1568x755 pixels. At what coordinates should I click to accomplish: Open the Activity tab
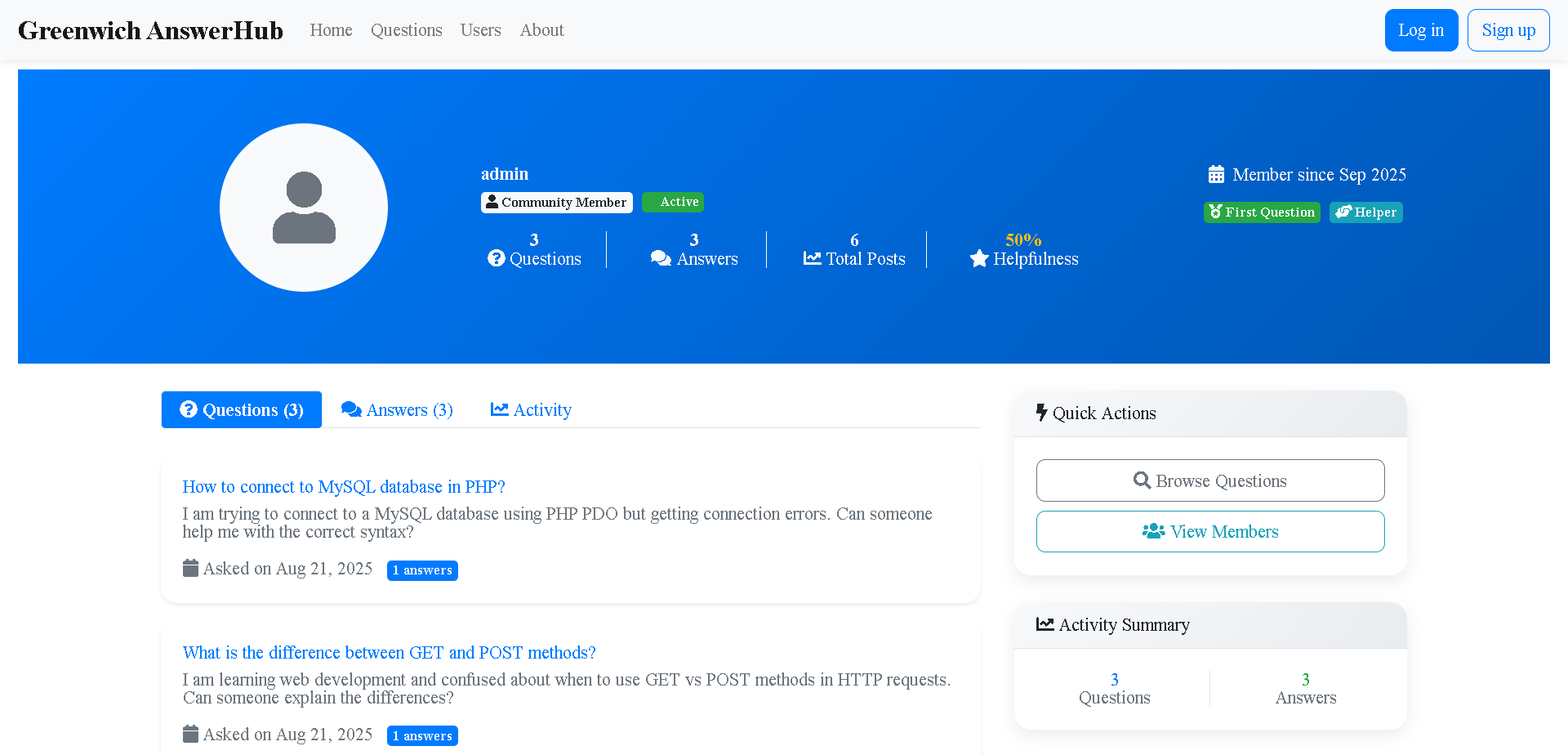(x=531, y=409)
